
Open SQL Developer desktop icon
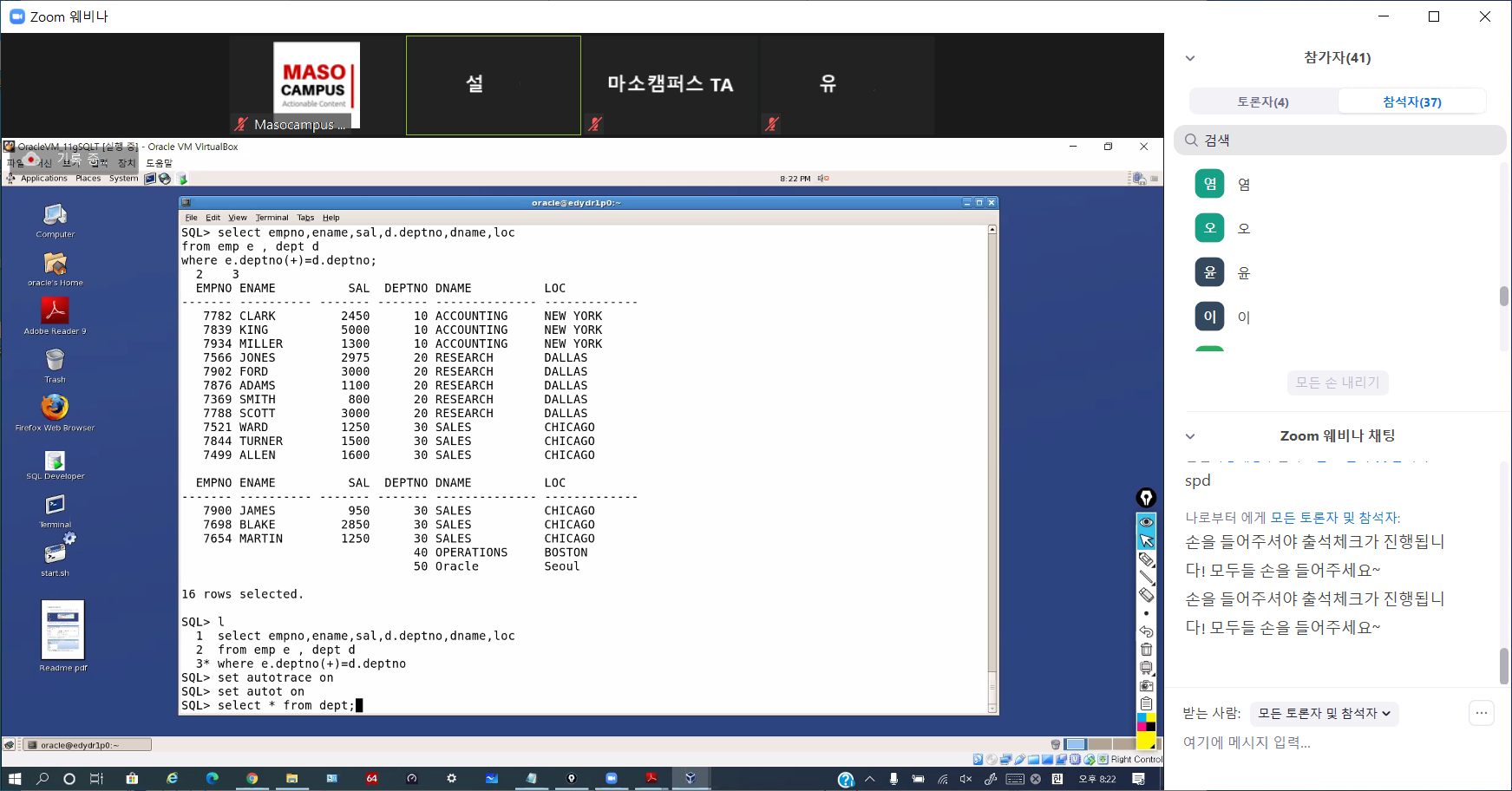(x=55, y=464)
